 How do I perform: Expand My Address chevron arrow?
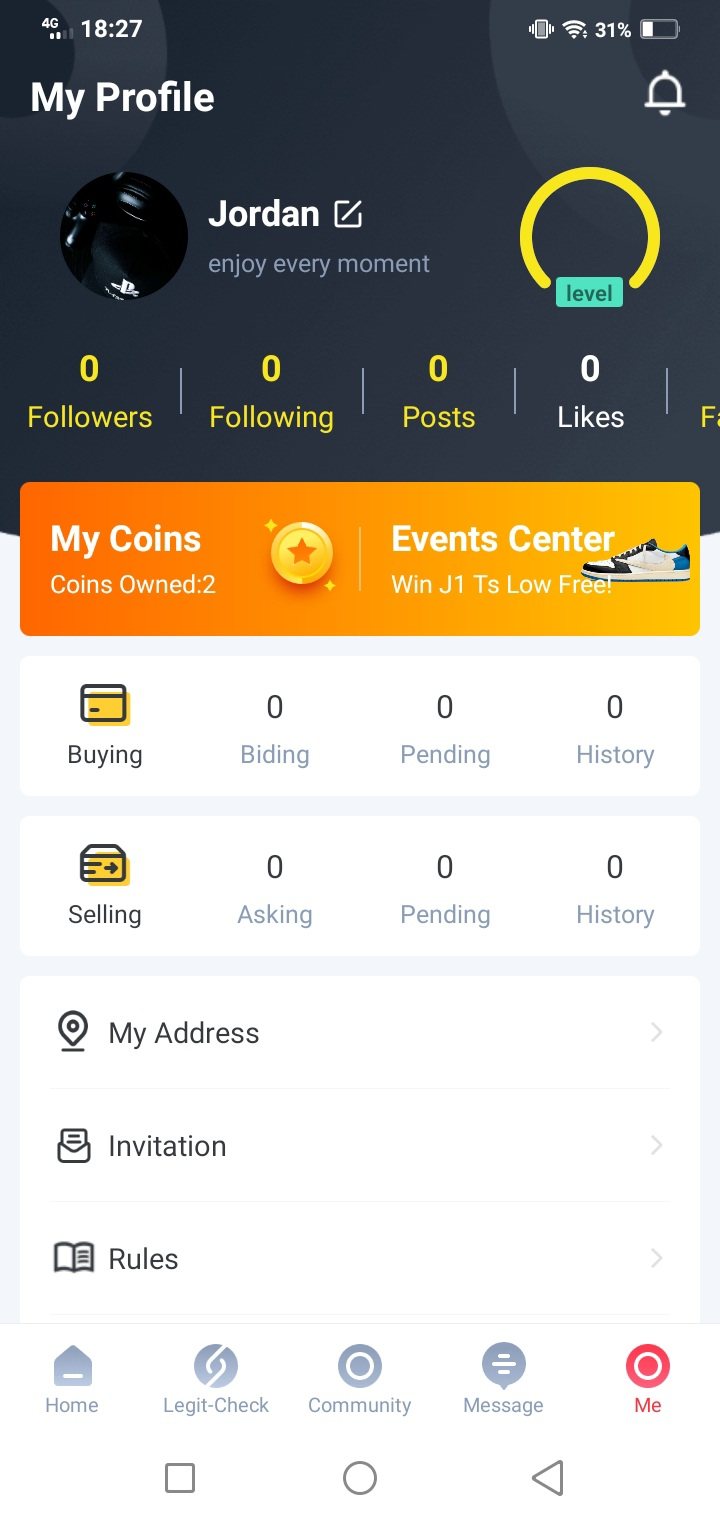pyautogui.click(x=656, y=1032)
